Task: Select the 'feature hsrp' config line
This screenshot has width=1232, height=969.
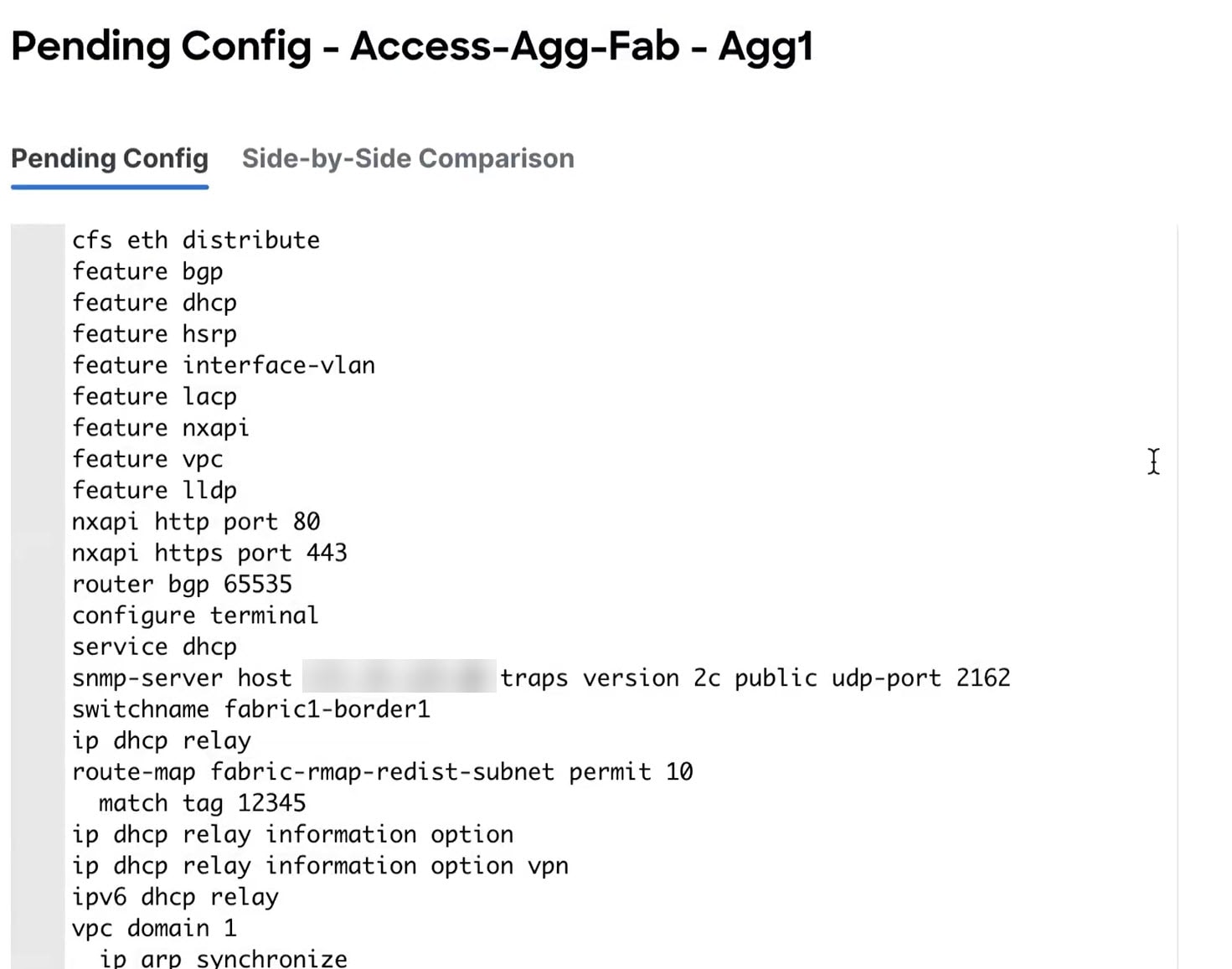Action: 154,334
